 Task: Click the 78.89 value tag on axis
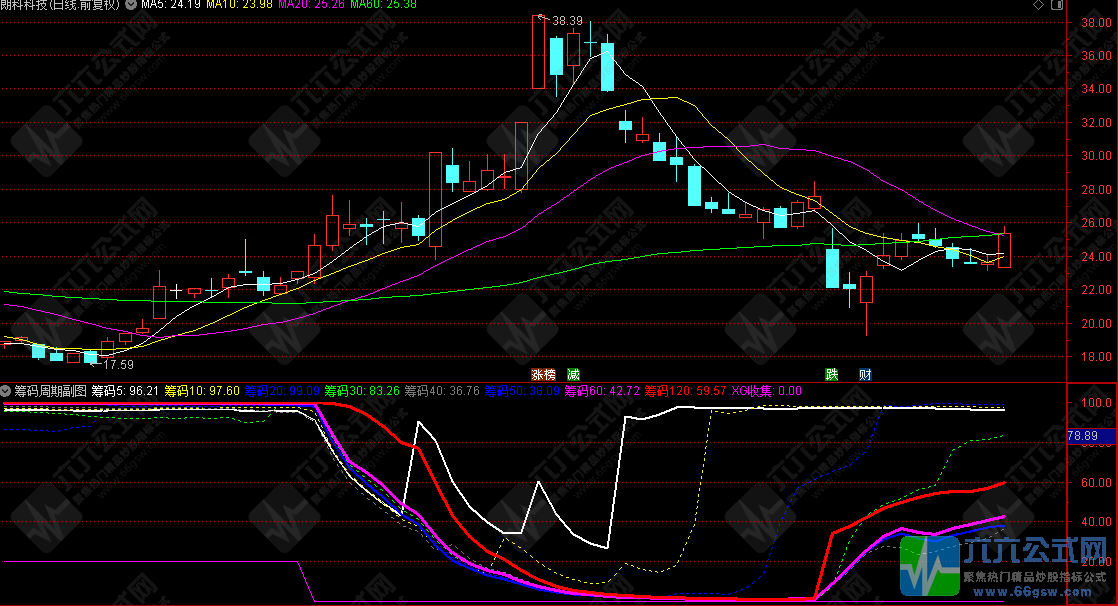[x=1082, y=436]
